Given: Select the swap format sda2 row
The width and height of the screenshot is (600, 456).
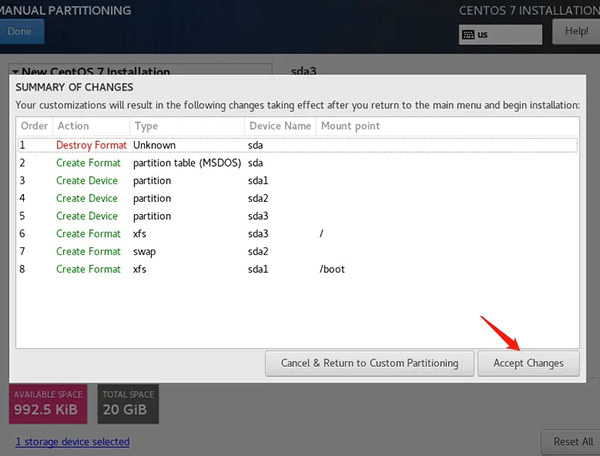Looking at the screenshot, I should [x=298, y=251].
